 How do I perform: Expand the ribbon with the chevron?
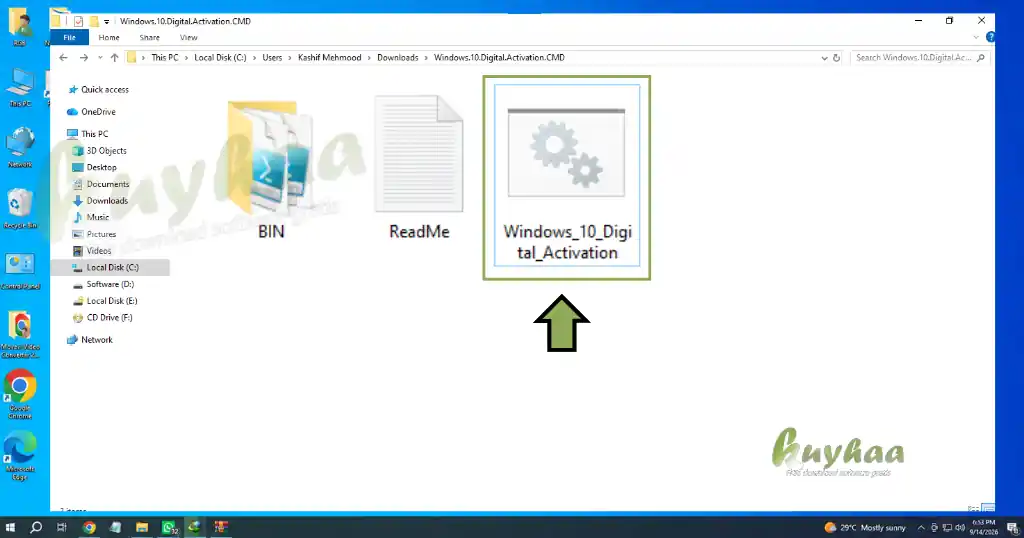click(x=976, y=37)
